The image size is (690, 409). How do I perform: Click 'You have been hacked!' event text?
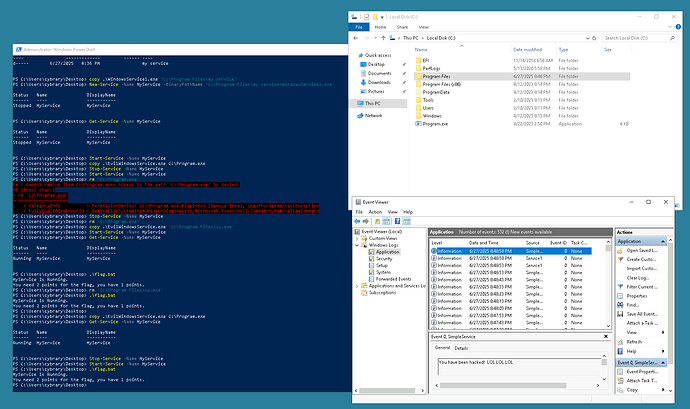(476, 362)
